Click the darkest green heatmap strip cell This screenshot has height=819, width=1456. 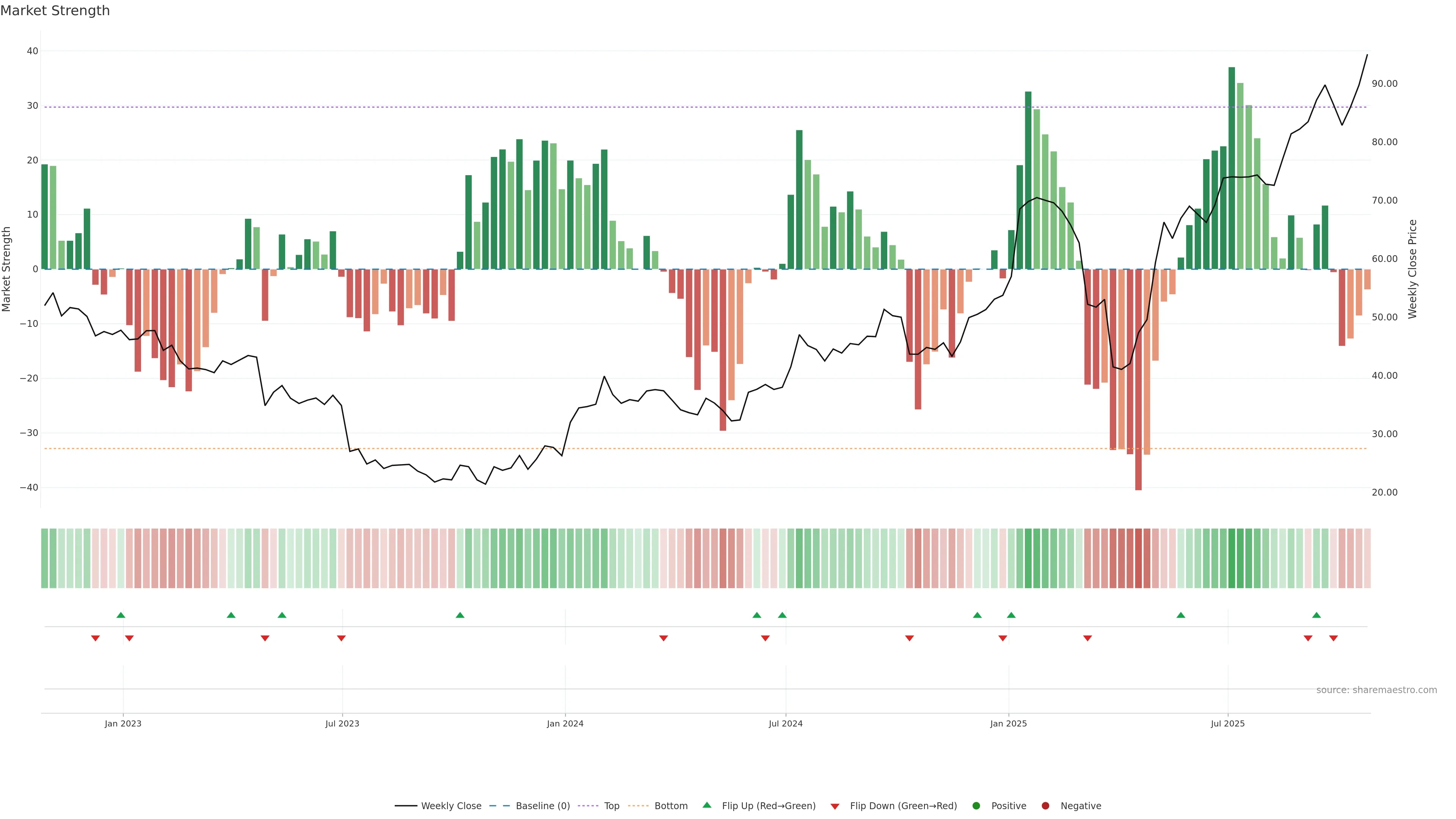pyautogui.click(x=1232, y=558)
